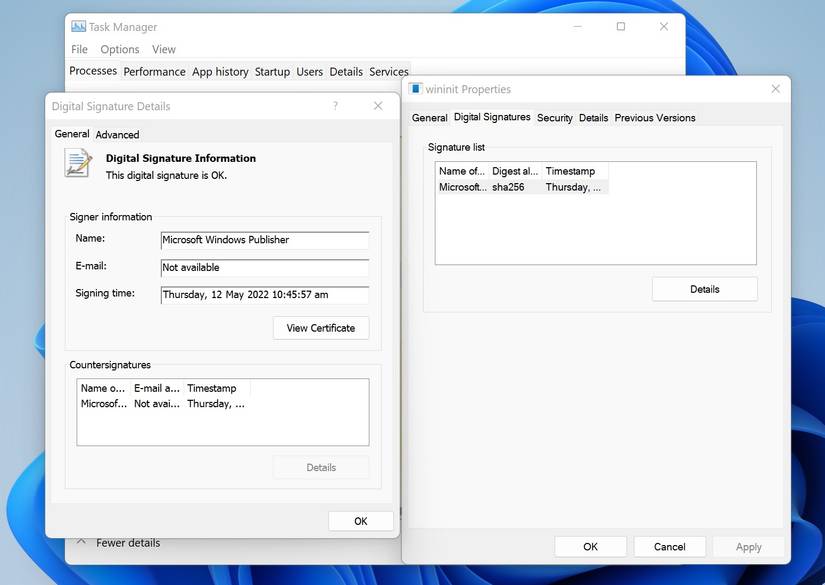Viewport: 825px width, 585px height.
Task: Collapse the Fewer details section
Action: point(120,542)
